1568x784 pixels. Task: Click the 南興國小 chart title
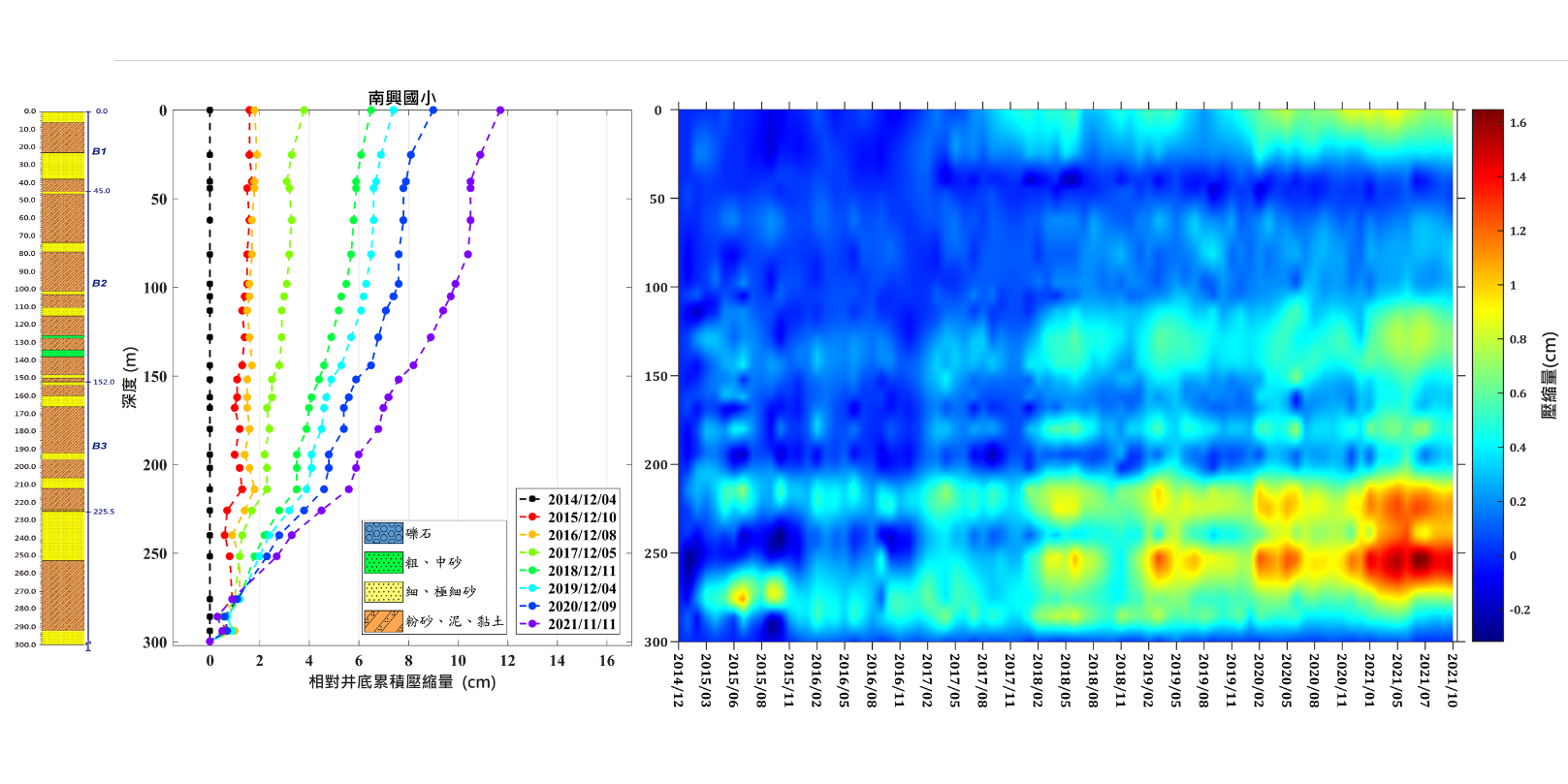(401, 98)
